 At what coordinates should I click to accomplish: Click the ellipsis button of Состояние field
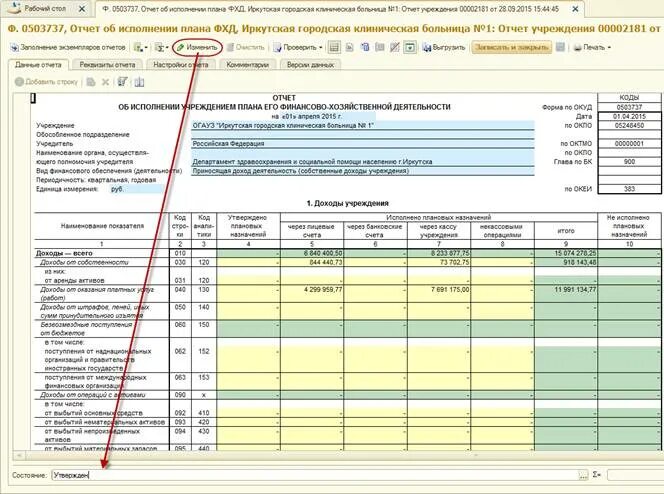point(584,475)
